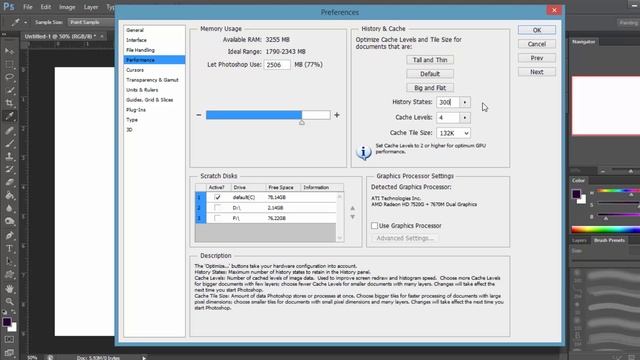Click the Prev button

pyautogui.click(x=537, y=58)
